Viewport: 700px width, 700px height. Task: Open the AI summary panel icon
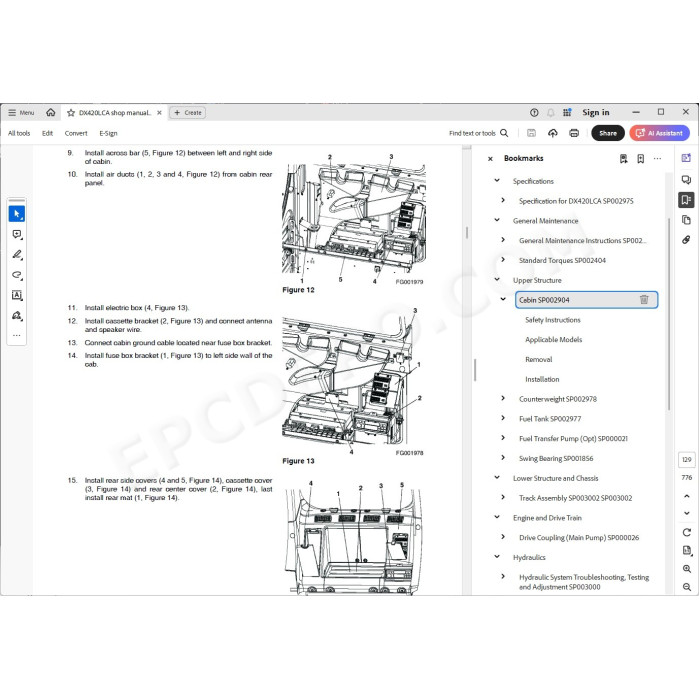(x=686, y=158)
